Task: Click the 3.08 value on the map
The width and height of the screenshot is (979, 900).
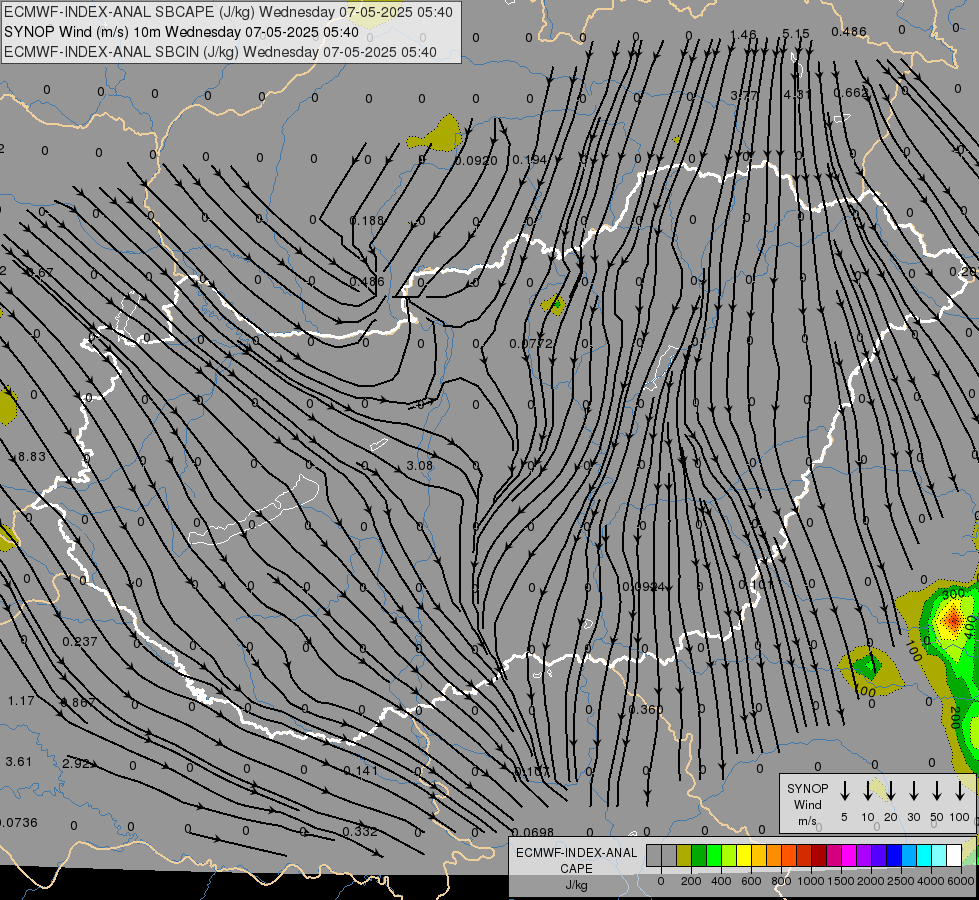Action: point(420,465)
